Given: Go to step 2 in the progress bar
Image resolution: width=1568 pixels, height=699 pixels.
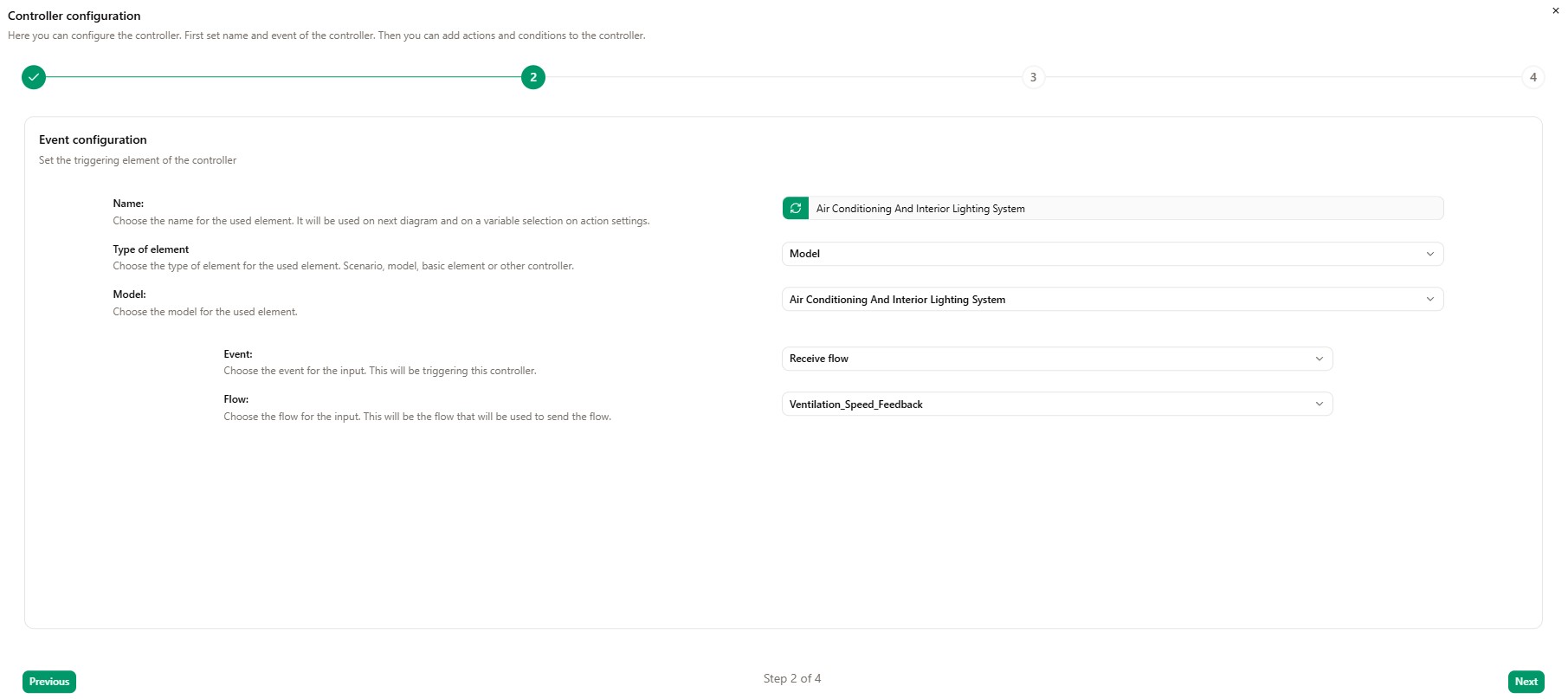Looking at the screenshot, I should coord(533,77).
